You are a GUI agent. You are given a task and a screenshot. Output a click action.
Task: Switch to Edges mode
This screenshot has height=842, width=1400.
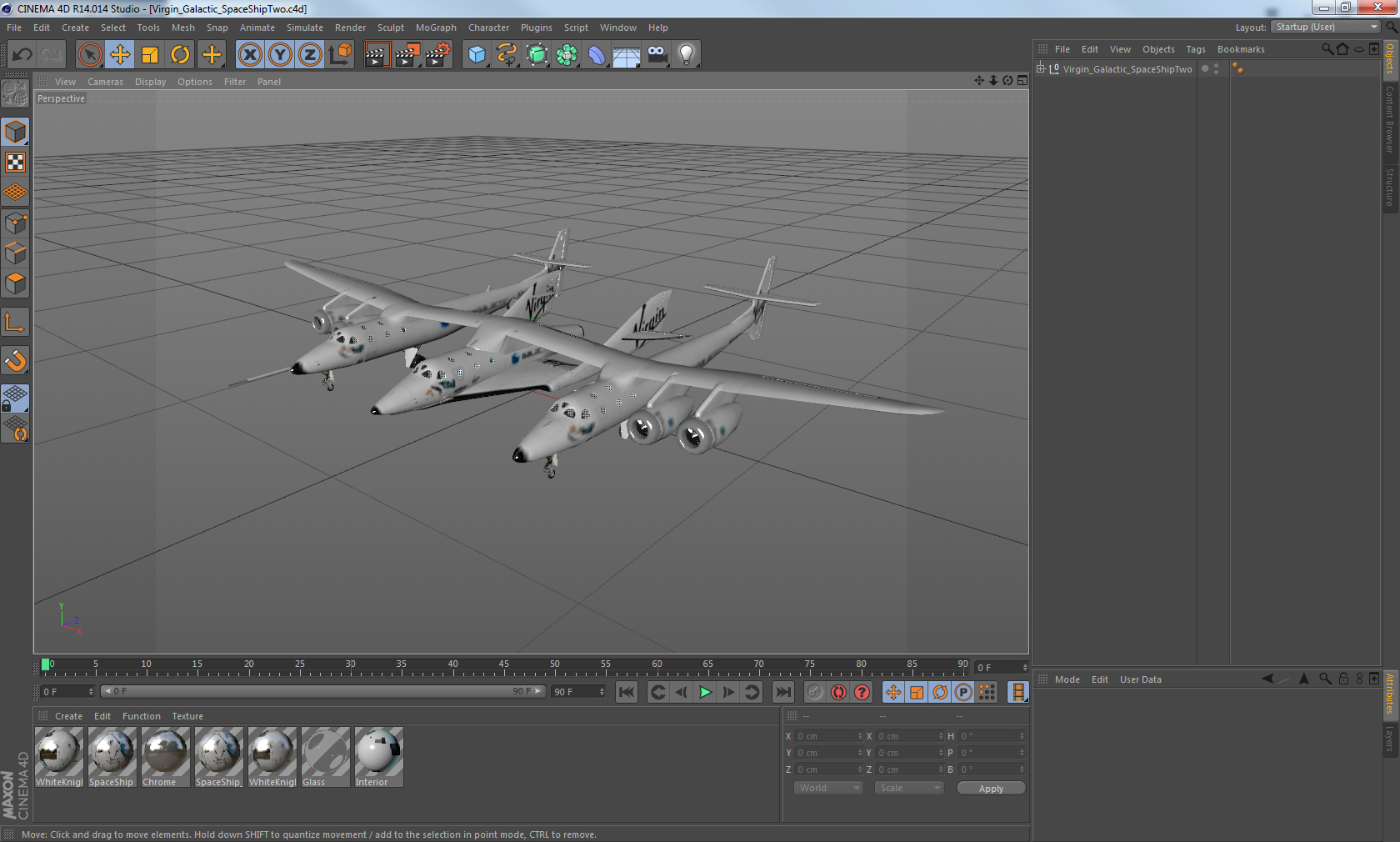[x=15, y=253]
